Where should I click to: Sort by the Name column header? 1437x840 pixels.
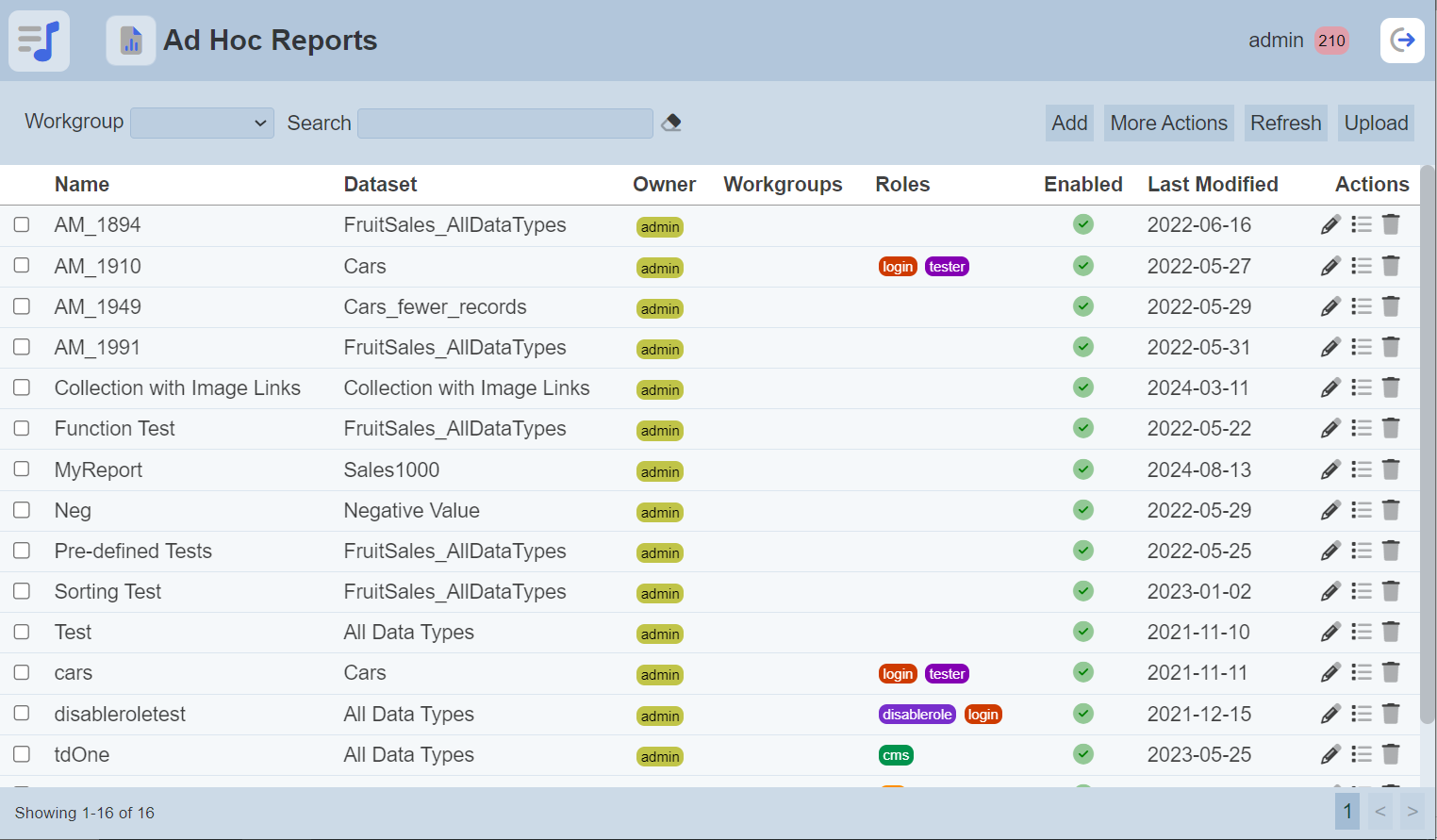[82, 185]
